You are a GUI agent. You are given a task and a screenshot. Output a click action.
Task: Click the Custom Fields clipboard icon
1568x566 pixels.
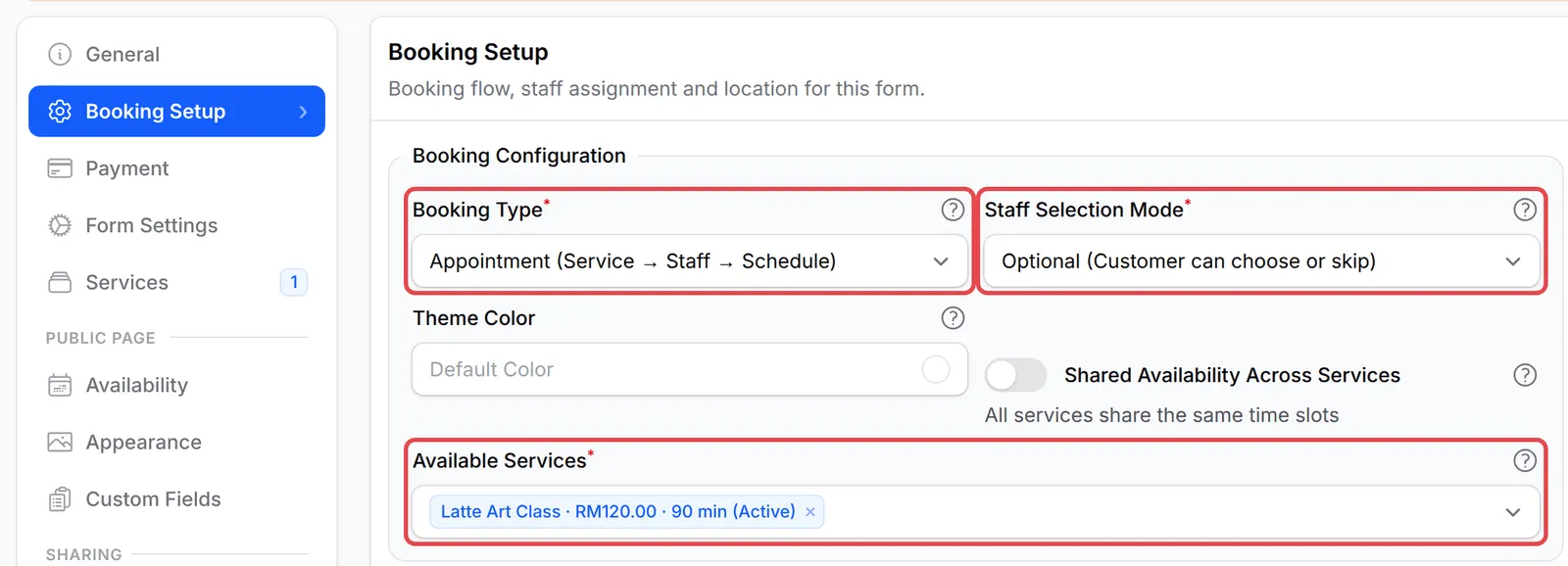pos(60,499)
